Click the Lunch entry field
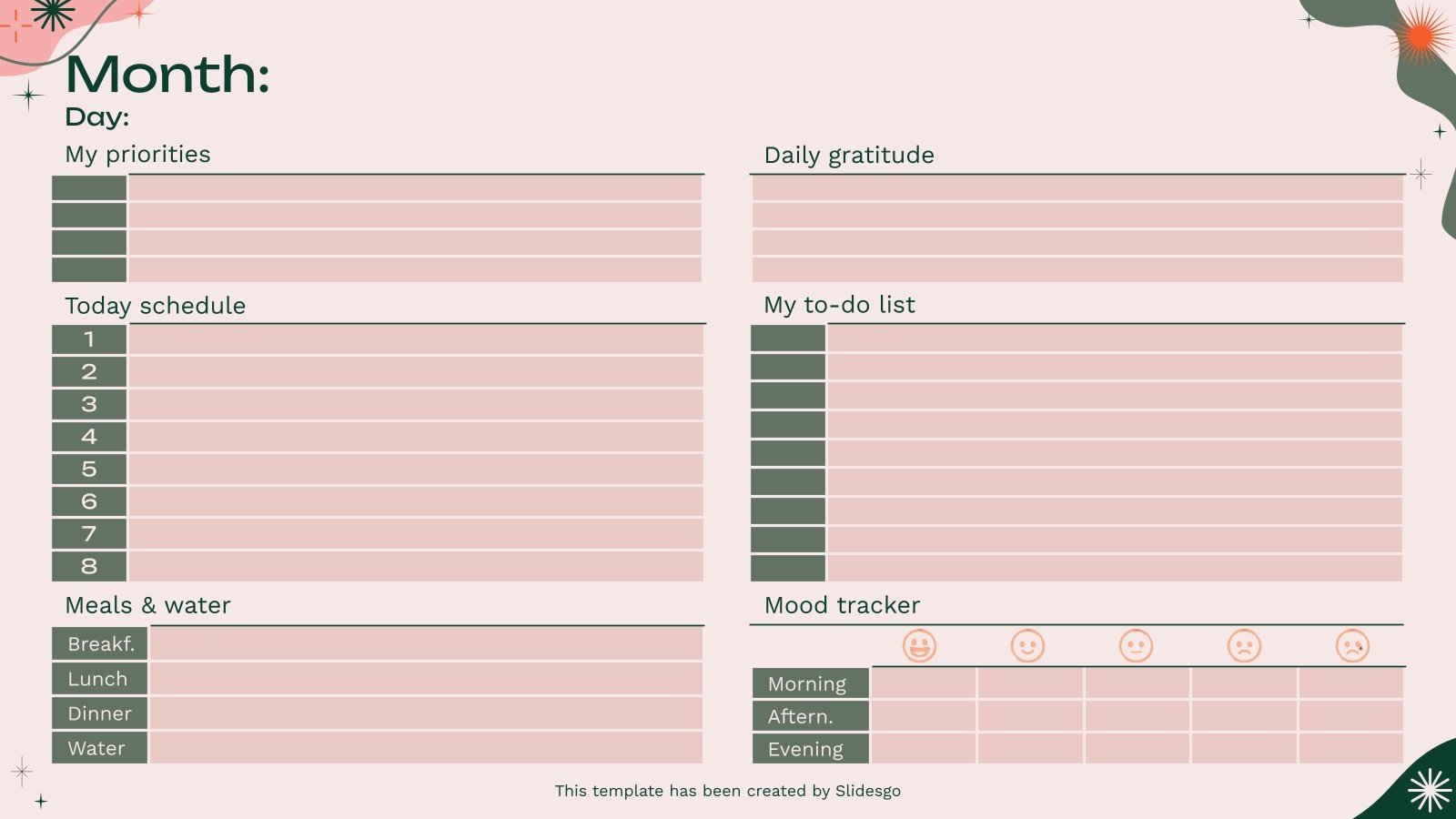Image resolution: width=1456 pixels, height=819 pixels. pos(426,679)
